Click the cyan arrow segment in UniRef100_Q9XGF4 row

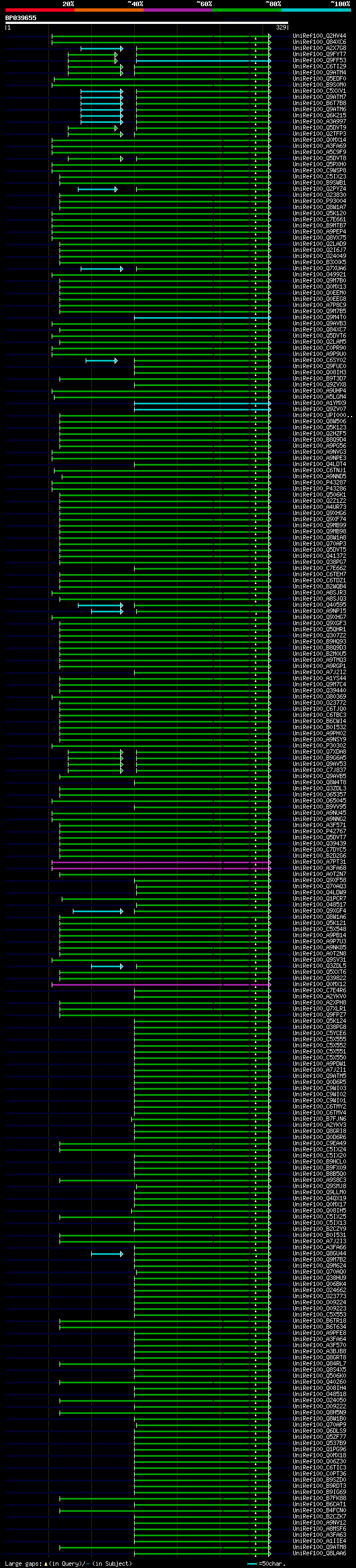[x=98, y=911]
